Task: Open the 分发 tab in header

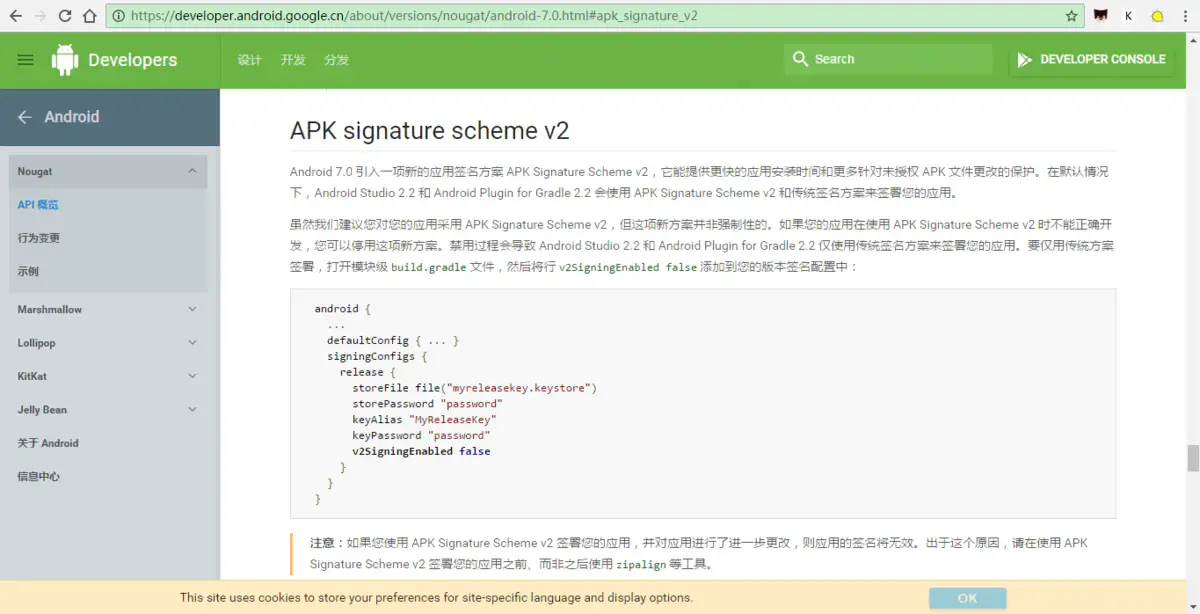Action: coord(337,60)
